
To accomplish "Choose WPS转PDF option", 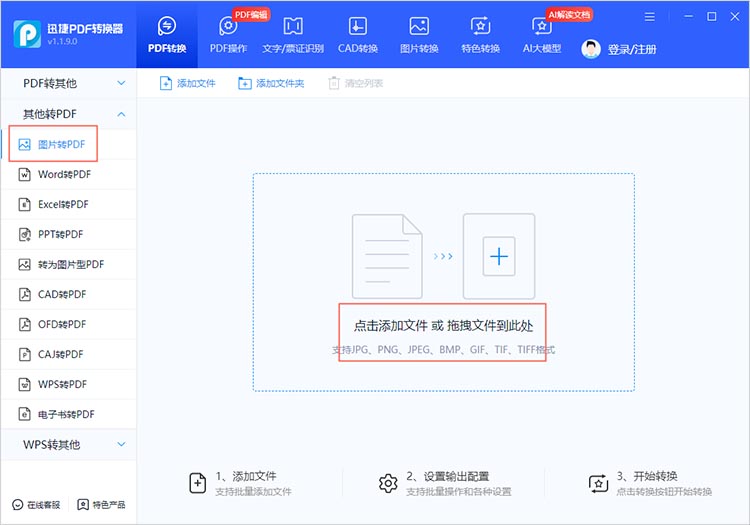I will pyautogui.click(x=68, y=384).
